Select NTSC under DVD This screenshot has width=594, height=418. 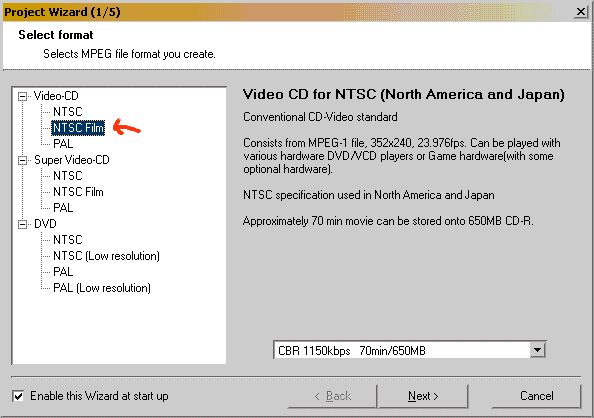point(67,240)
